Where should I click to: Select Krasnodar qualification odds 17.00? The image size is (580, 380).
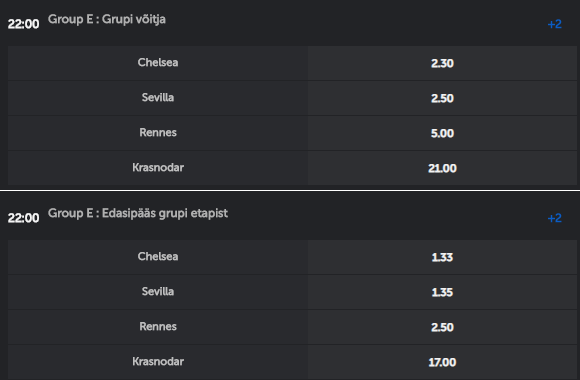(442, 362)
